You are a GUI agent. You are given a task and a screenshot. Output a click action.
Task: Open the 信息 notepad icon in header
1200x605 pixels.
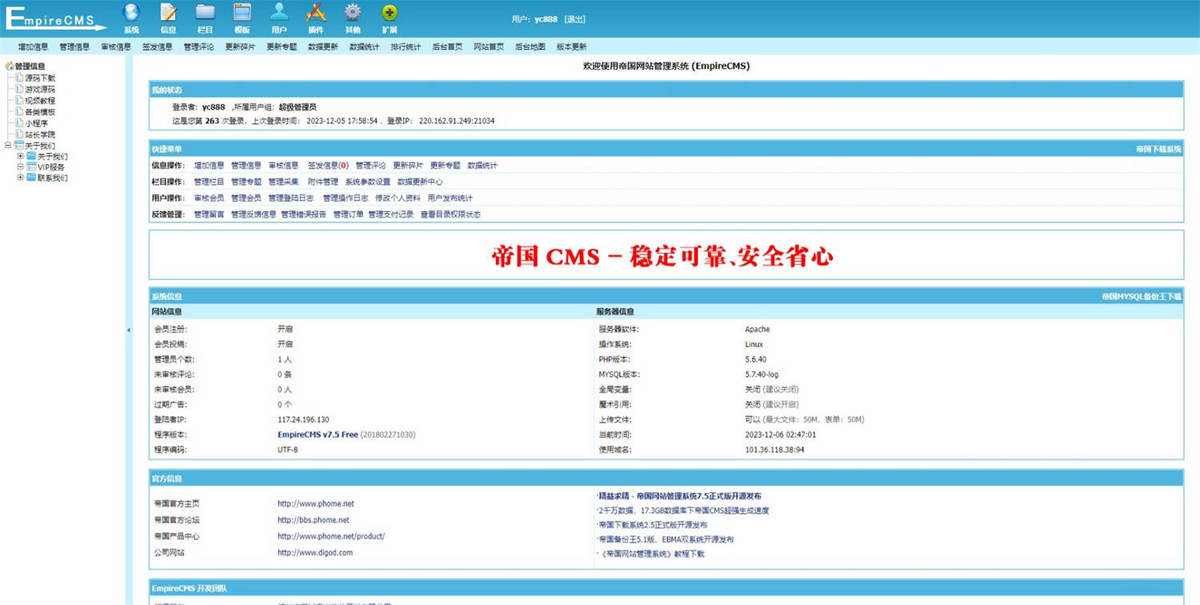coord(168,13)
